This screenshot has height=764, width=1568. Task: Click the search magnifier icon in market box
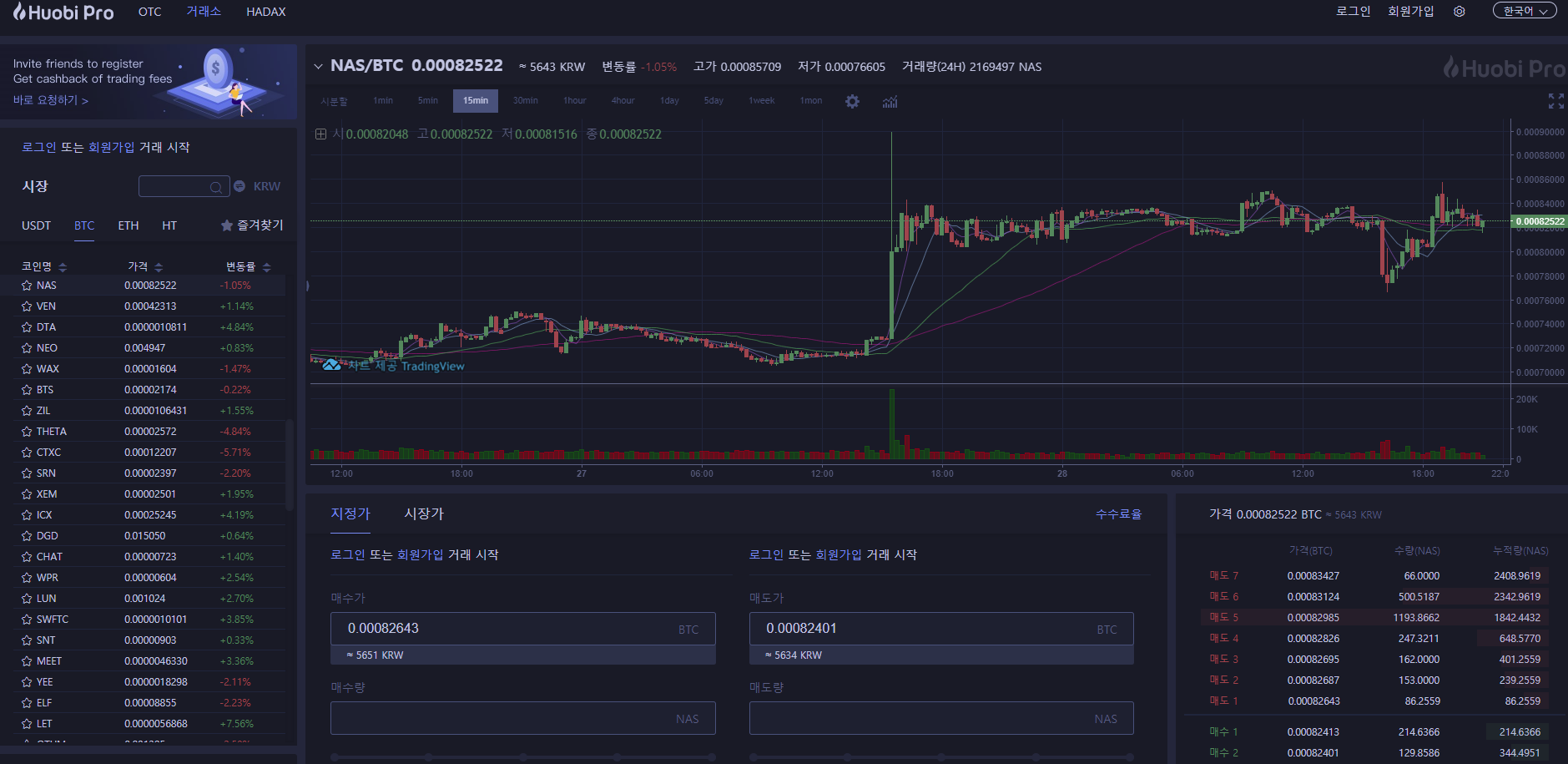point(215,187)
